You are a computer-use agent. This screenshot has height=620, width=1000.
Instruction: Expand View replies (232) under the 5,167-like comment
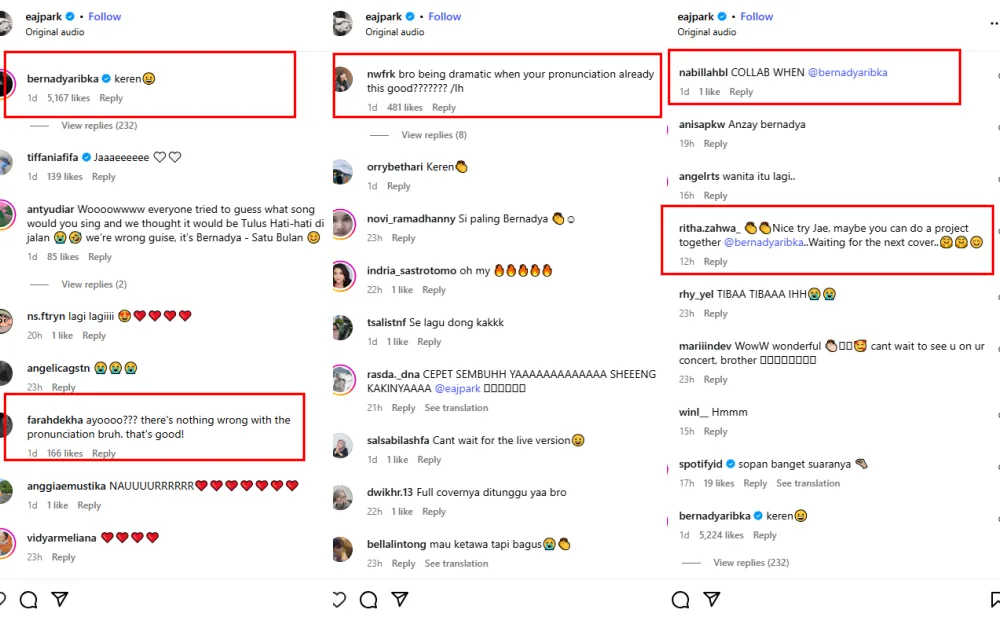99,126
